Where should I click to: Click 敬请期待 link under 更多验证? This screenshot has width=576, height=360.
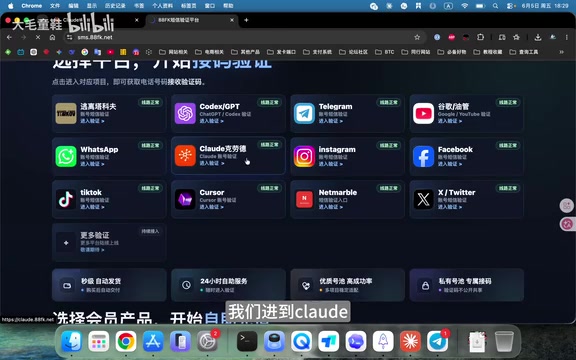92,250
